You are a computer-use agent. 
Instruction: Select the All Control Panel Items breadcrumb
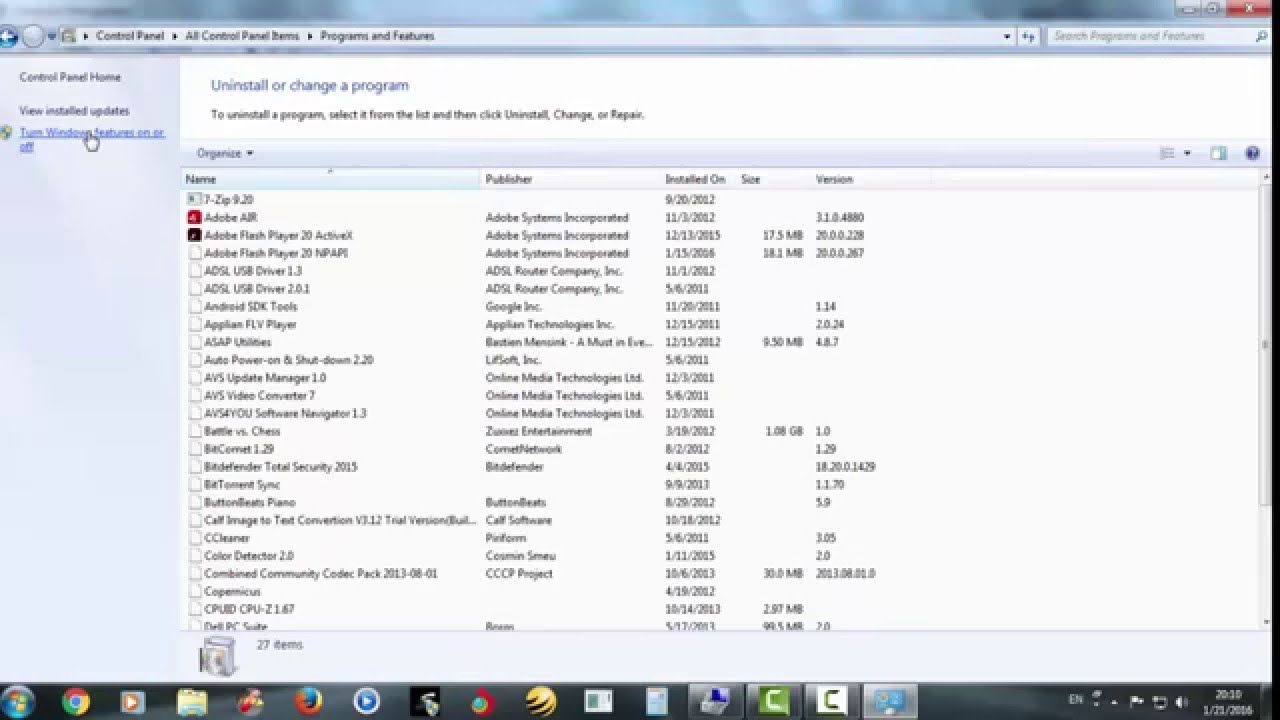point(241,36)
